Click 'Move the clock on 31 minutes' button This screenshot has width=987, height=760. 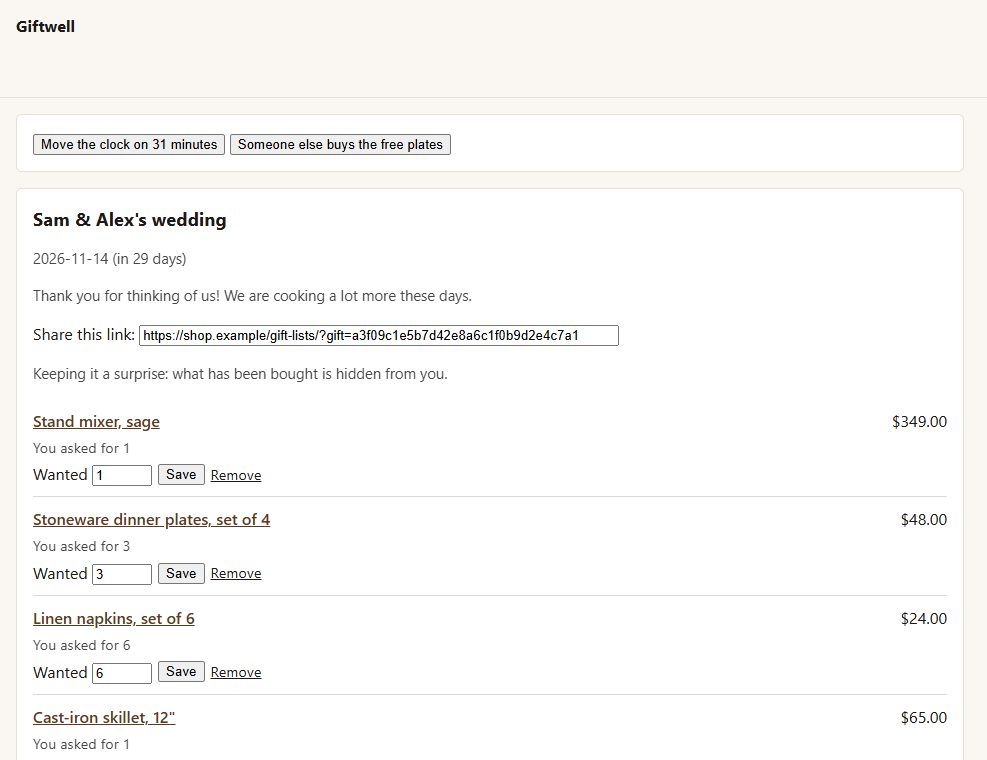129,144
